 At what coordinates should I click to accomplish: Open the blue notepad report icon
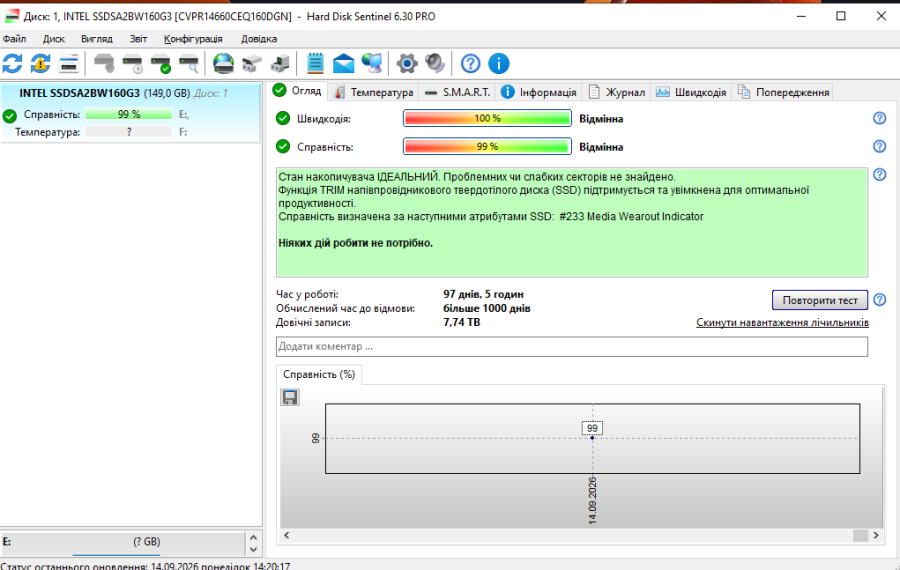(x=315, y=63)
